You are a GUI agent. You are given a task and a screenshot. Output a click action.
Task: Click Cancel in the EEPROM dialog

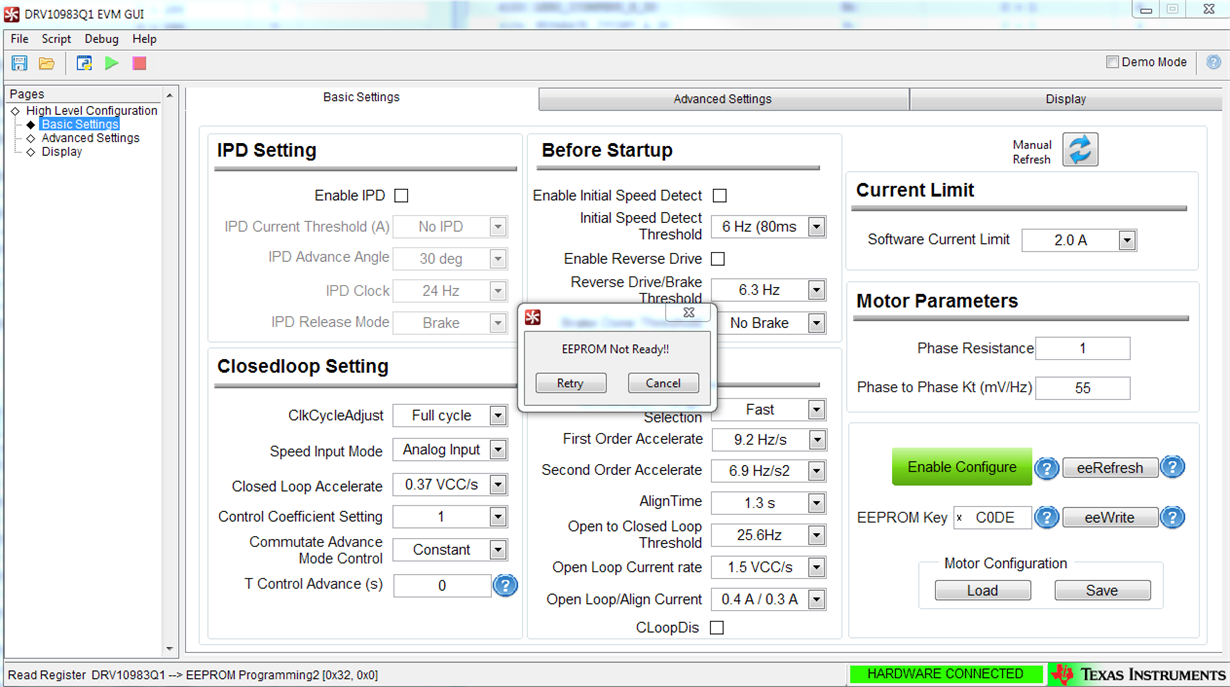tap(663, 383)
